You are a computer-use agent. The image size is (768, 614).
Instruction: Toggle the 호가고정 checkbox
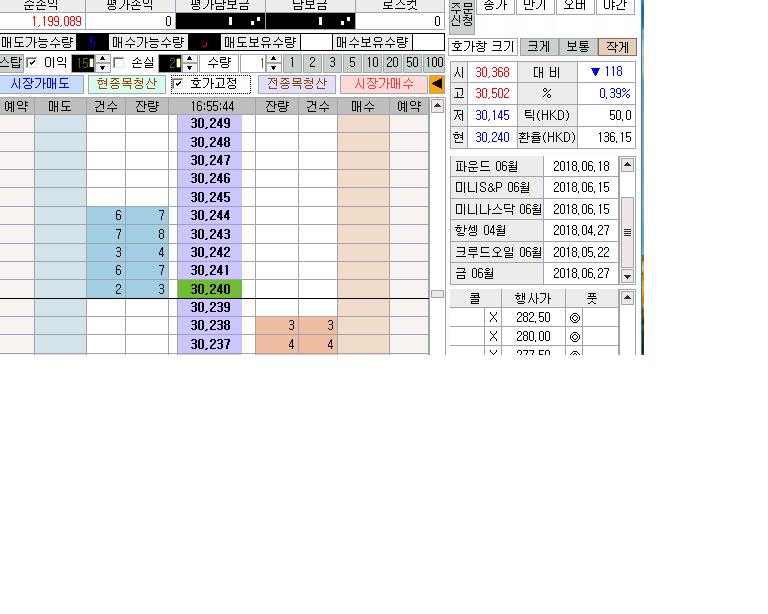[179, 84]
